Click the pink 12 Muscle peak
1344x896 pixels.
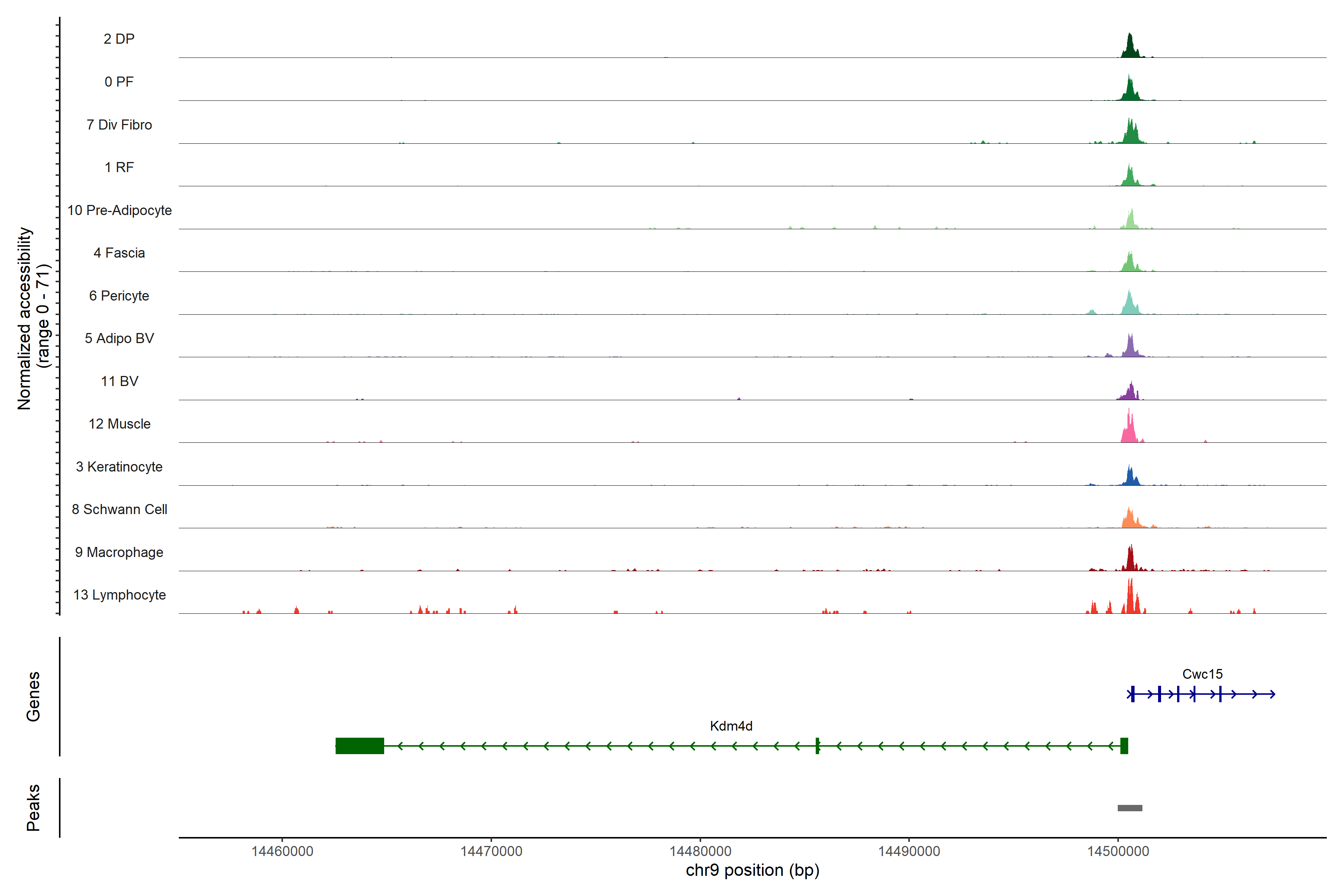point(1129,432)
